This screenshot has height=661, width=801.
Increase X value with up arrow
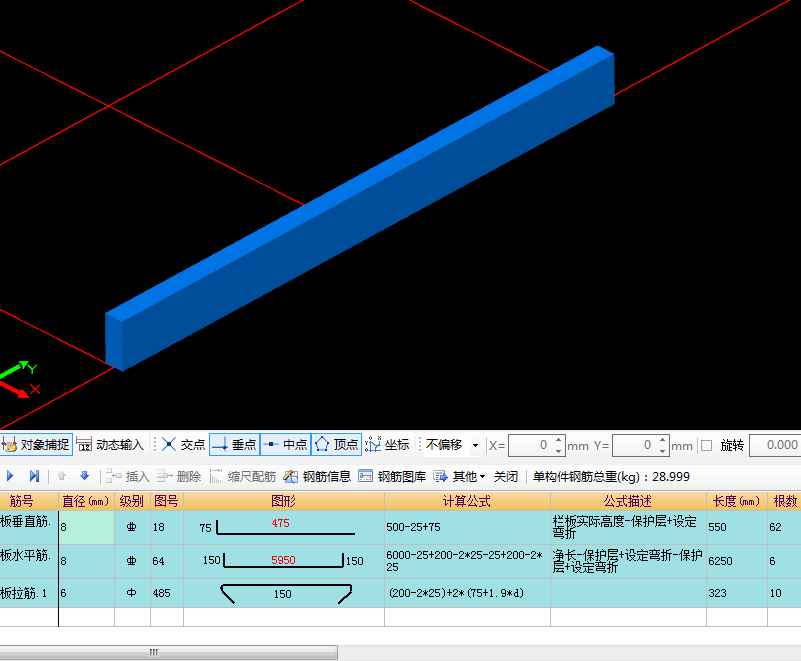pos(559,440)
